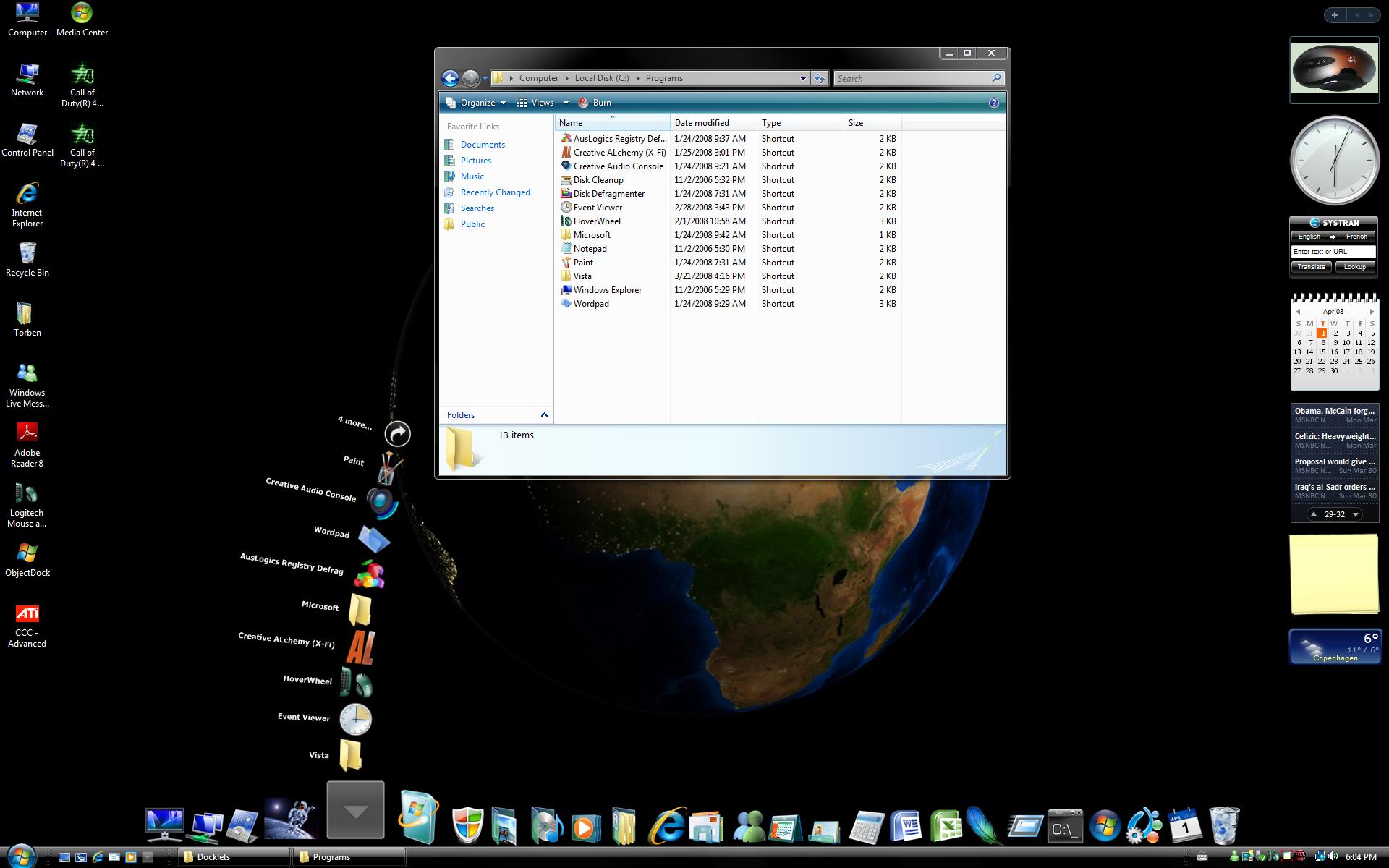Screen dimensions: 1389x868
Task: Select the HoverWheel shortcut in the file list
Action: pyautogui.click(x=729, y=221)
